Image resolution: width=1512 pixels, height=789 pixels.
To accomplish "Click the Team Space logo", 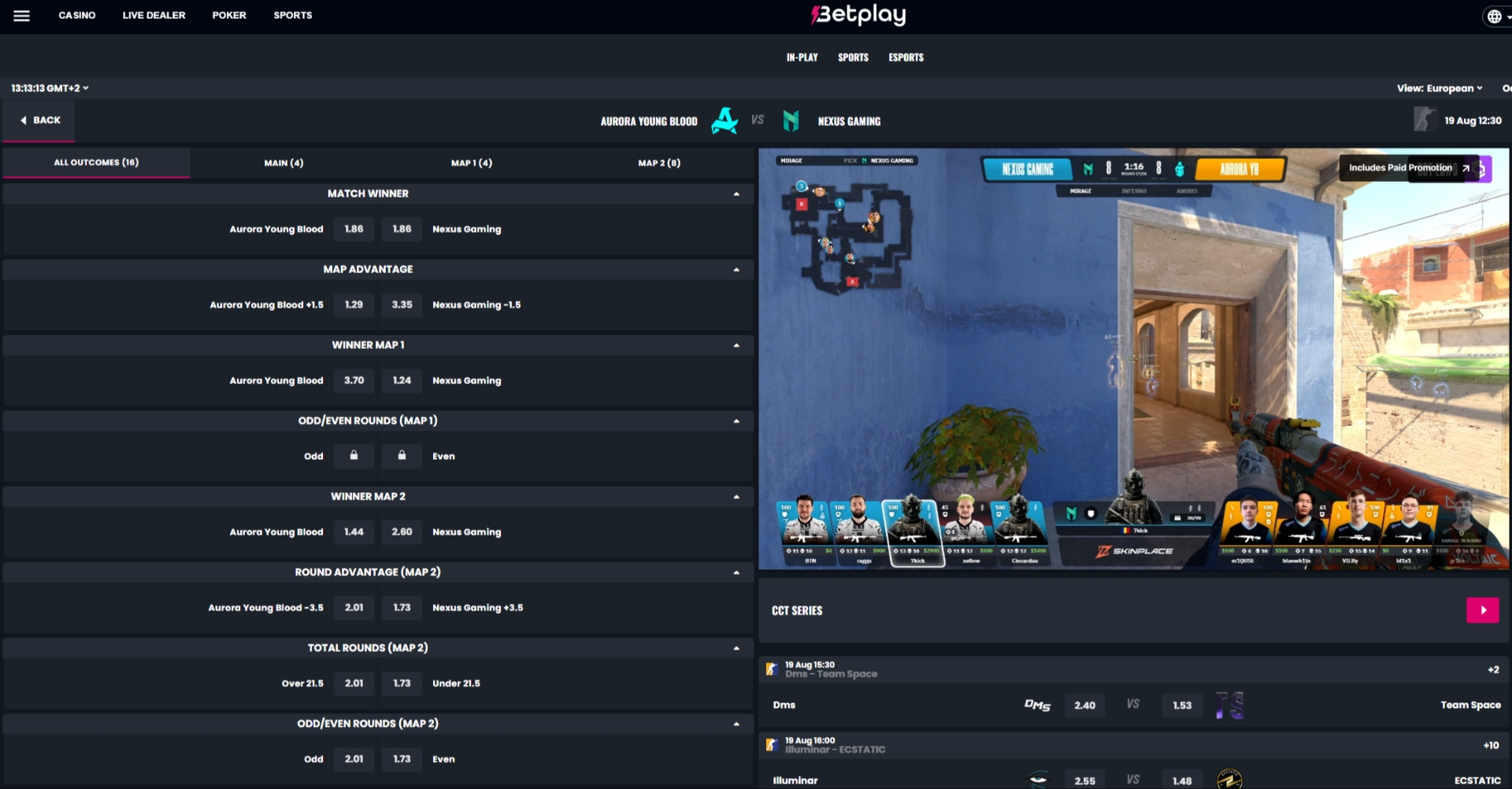I will 1229,705.
